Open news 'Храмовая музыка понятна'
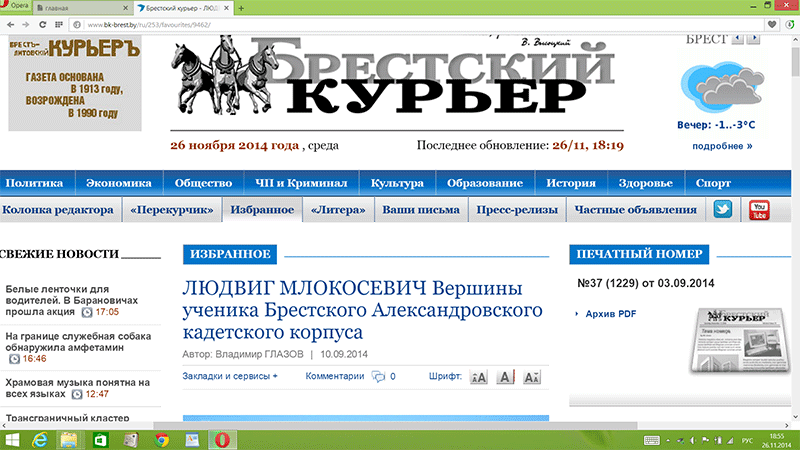The height and width of the screenshot is (450, 800). coord(78,388)
